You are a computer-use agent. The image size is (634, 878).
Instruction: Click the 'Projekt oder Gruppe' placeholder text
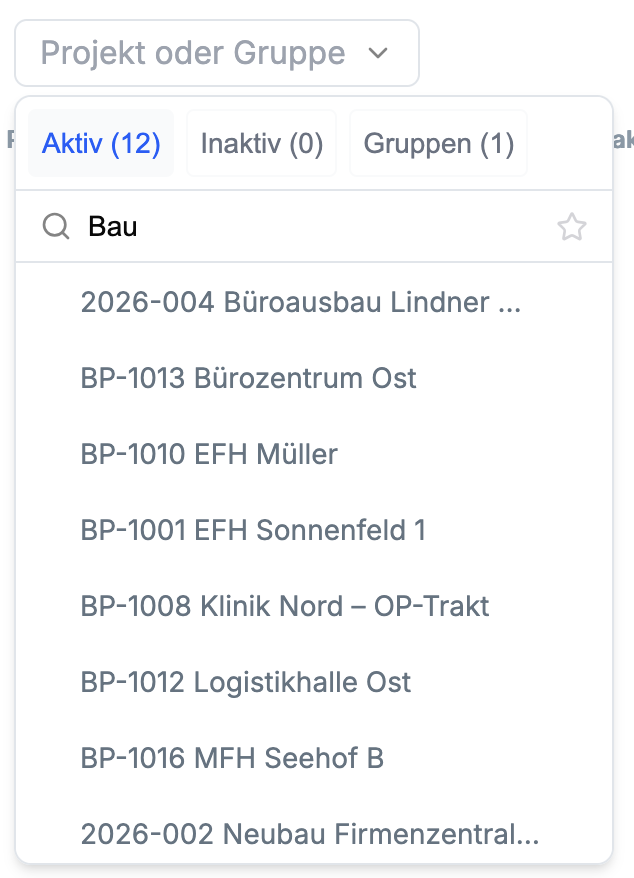(193, 53)
